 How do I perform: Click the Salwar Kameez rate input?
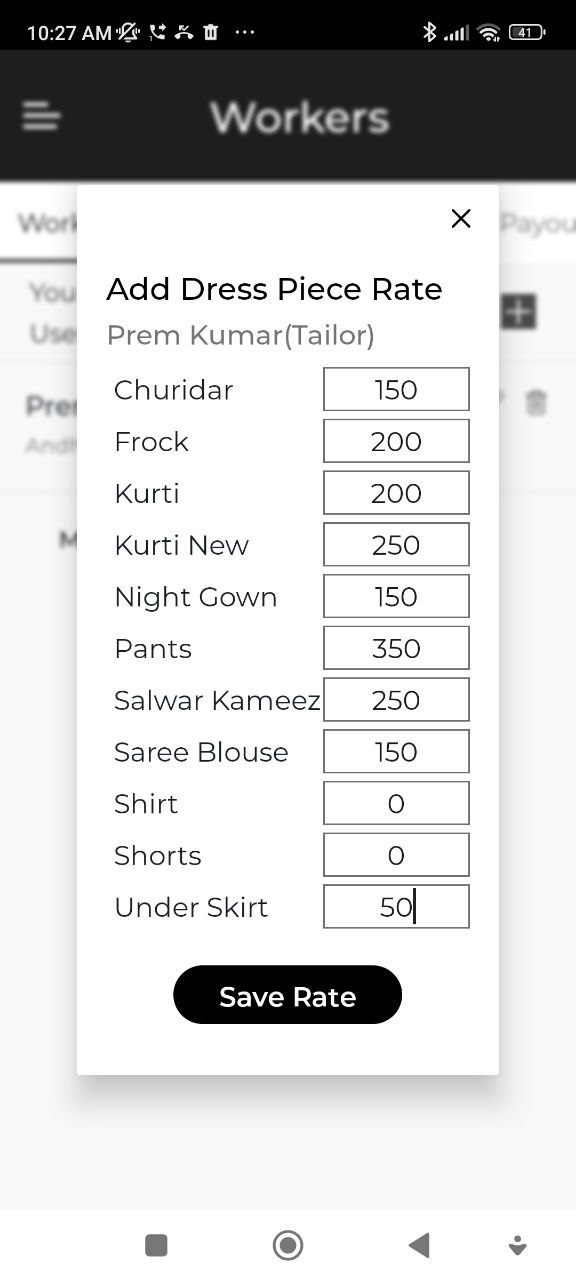click(x=396, y=699)
